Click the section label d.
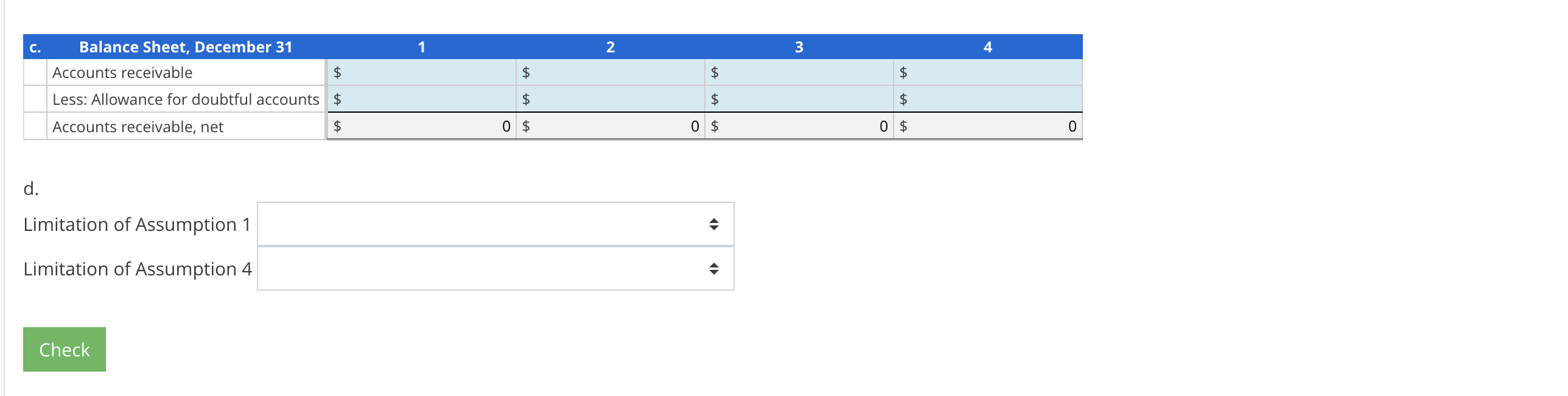The width and height of the screenshot is (1568, 396). click(30, 189)
